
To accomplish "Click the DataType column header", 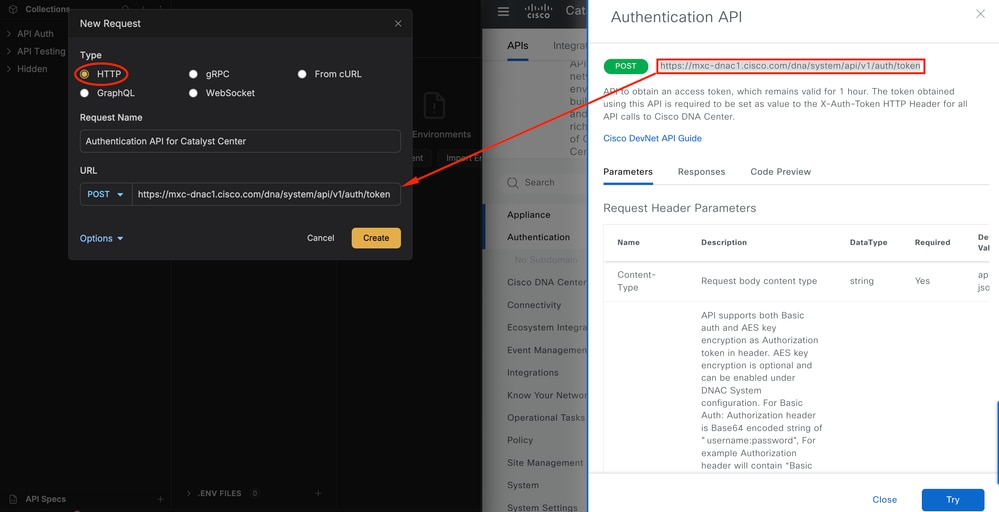I will point(868,243).
